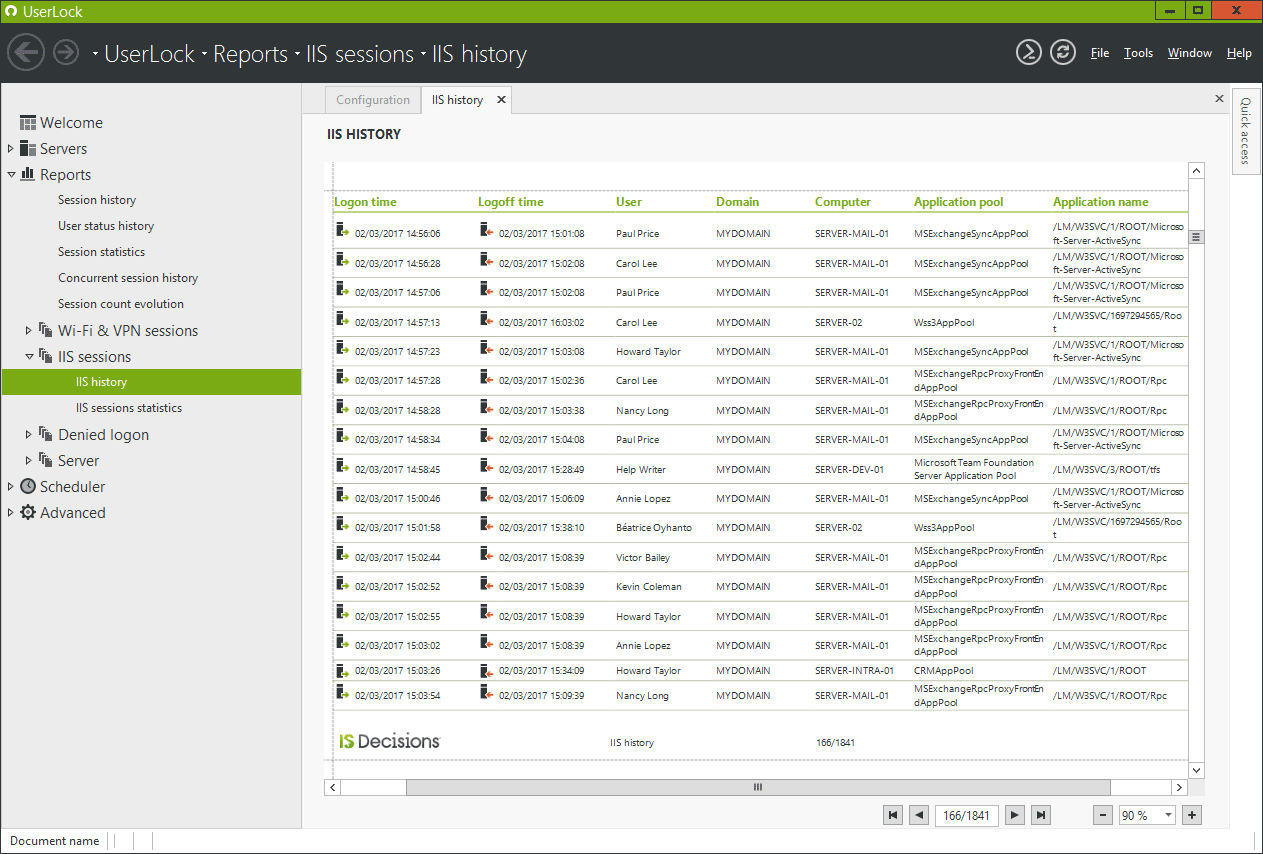Close the IIS history tab

[x=501, y=99]
